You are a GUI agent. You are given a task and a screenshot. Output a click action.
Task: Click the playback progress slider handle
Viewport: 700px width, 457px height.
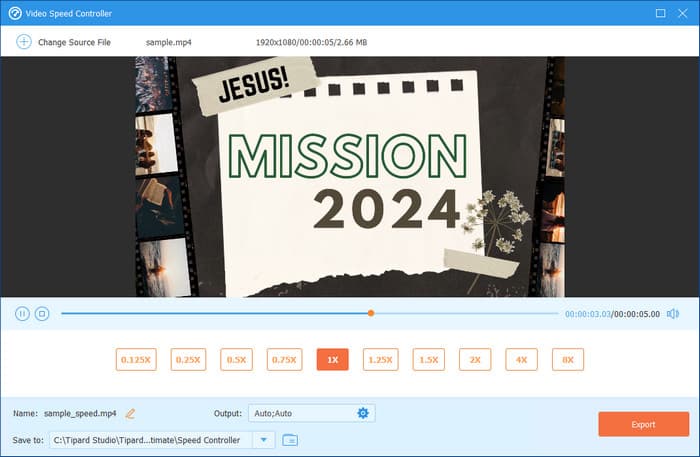[371, 313]
